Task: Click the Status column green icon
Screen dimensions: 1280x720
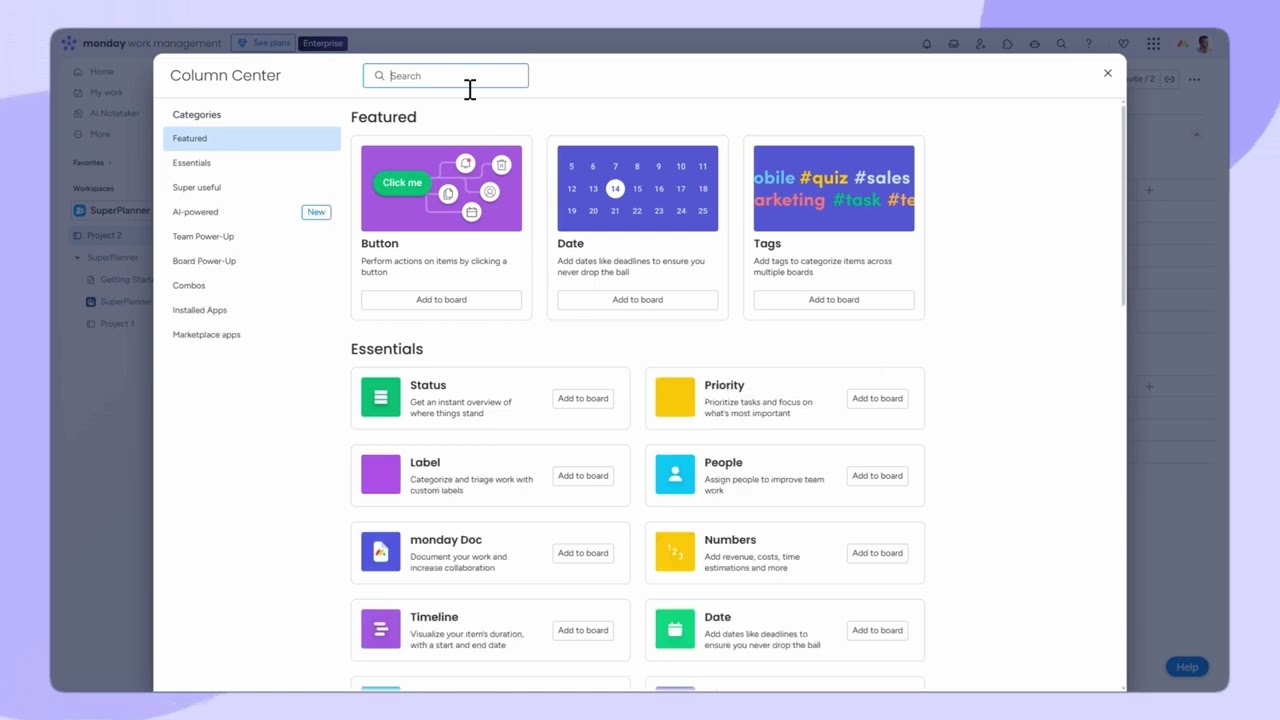Action: [380, 397]
